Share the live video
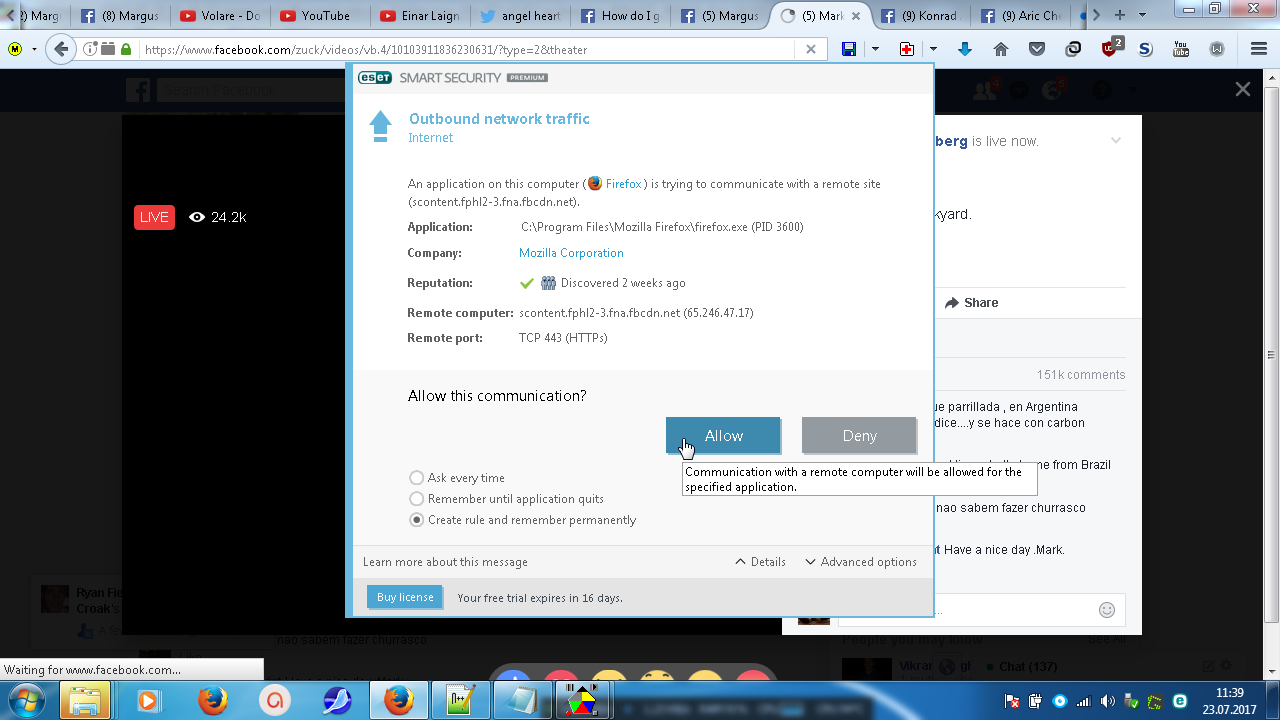Screen dimensions: 1280x720 point(971,303)
